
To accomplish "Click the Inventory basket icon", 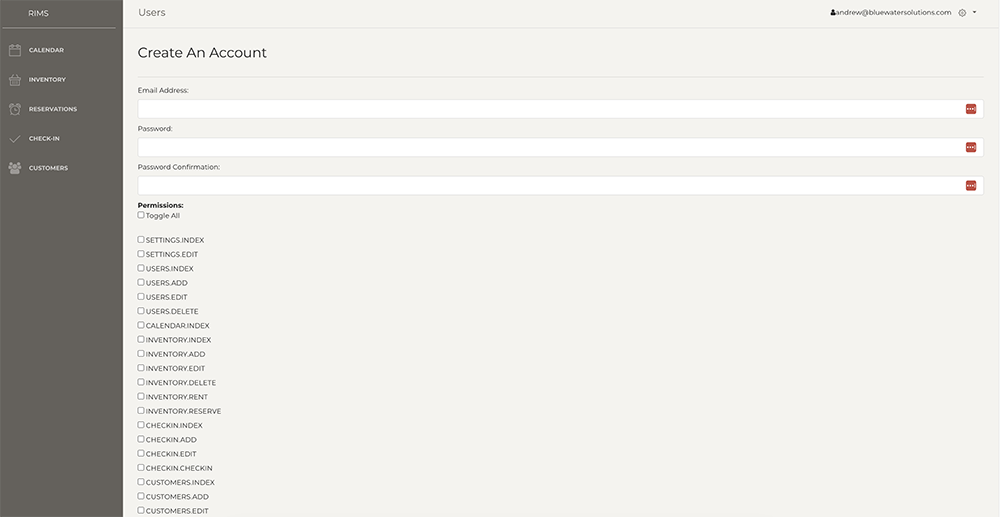I will [15, 80].
